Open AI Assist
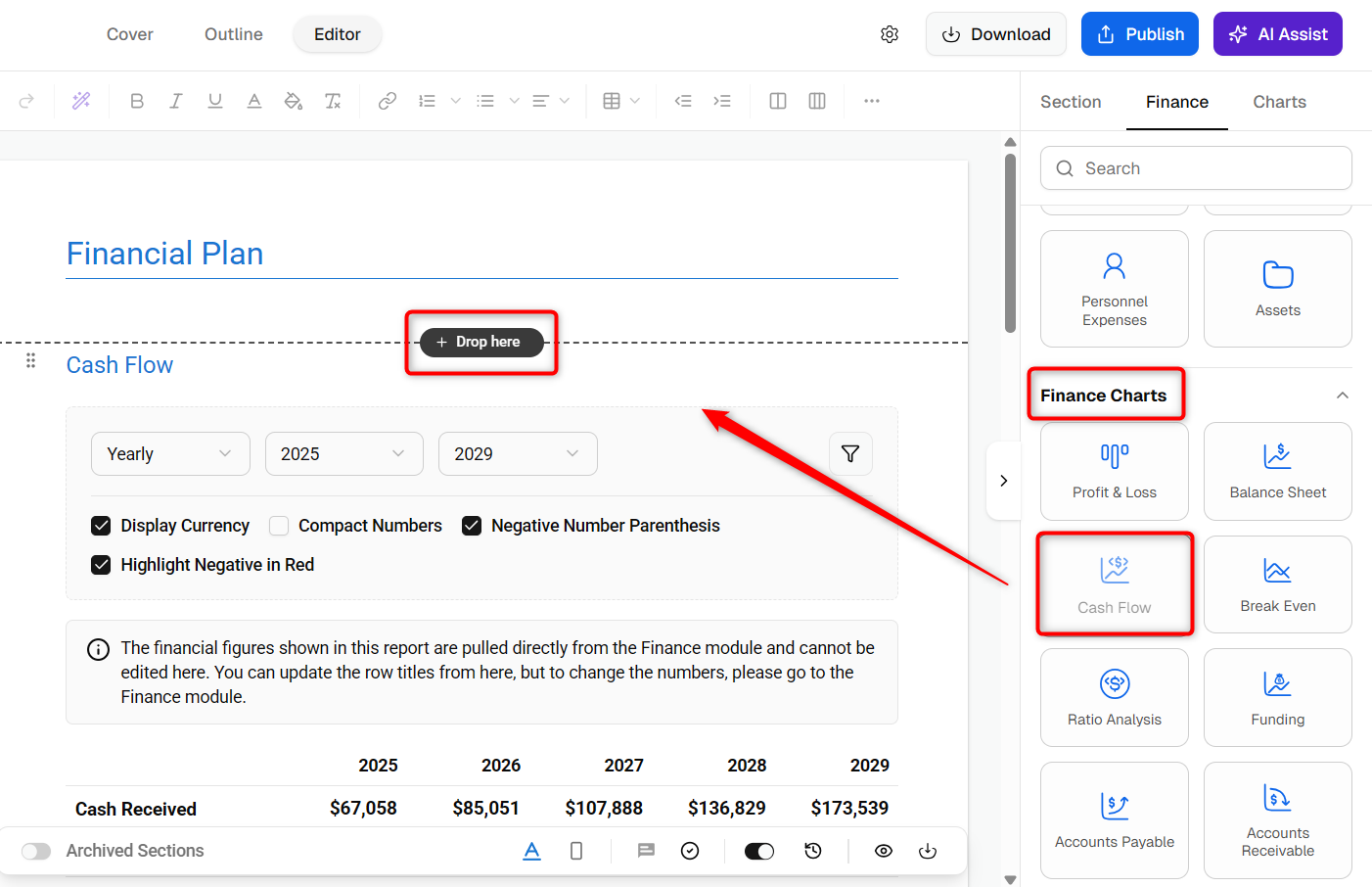This screenshot has height=887, width=1372. [x=1278, y=34]
